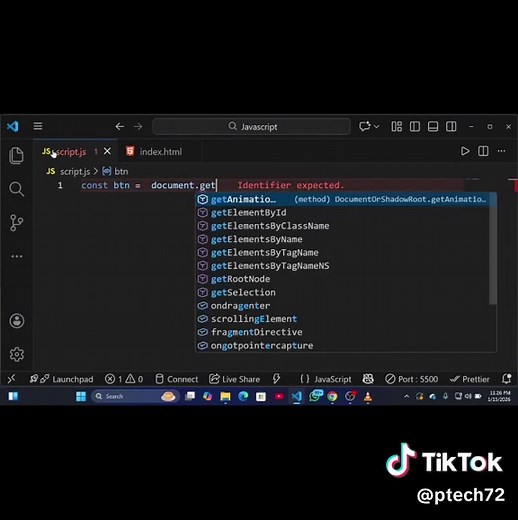The width and height of the screenshot is (518, 520).
Task: Open the Customize Layout icon
Action: click(396, 126)
